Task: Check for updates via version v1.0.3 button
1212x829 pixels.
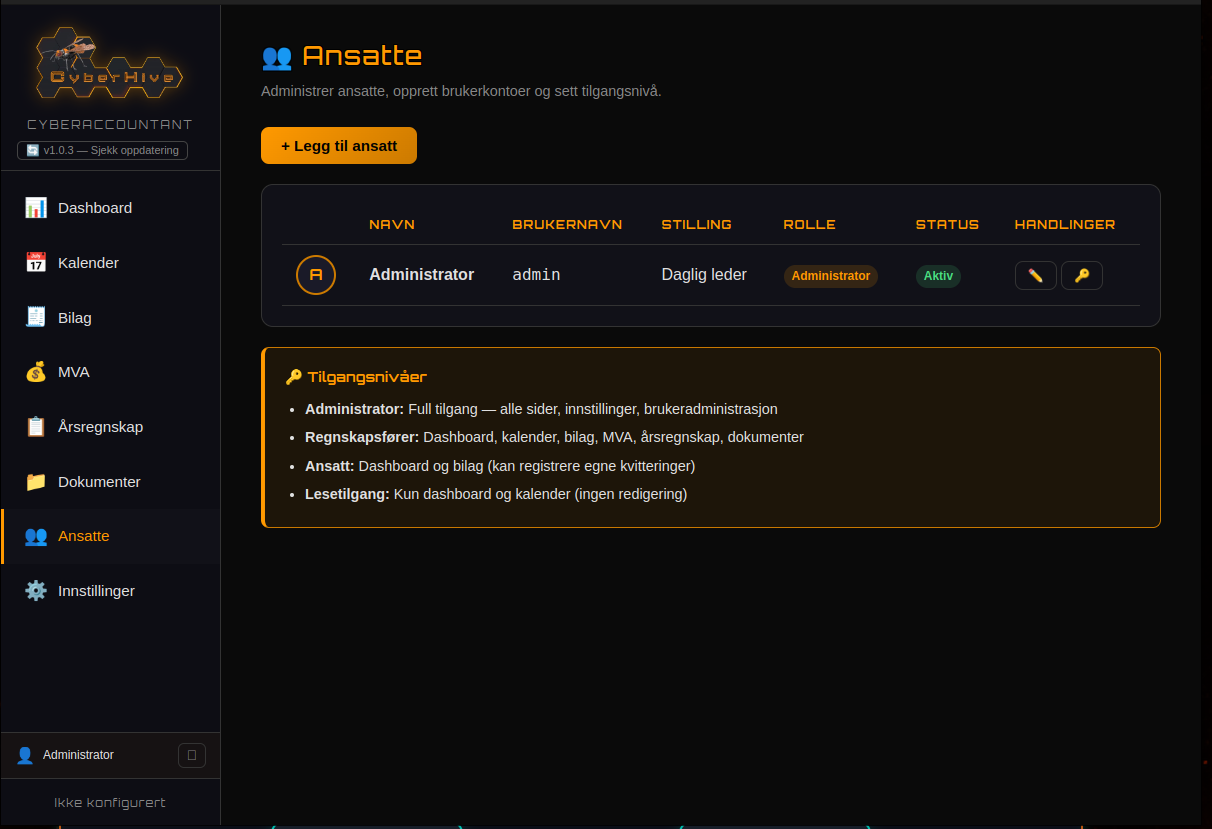Action: point(102,150)
